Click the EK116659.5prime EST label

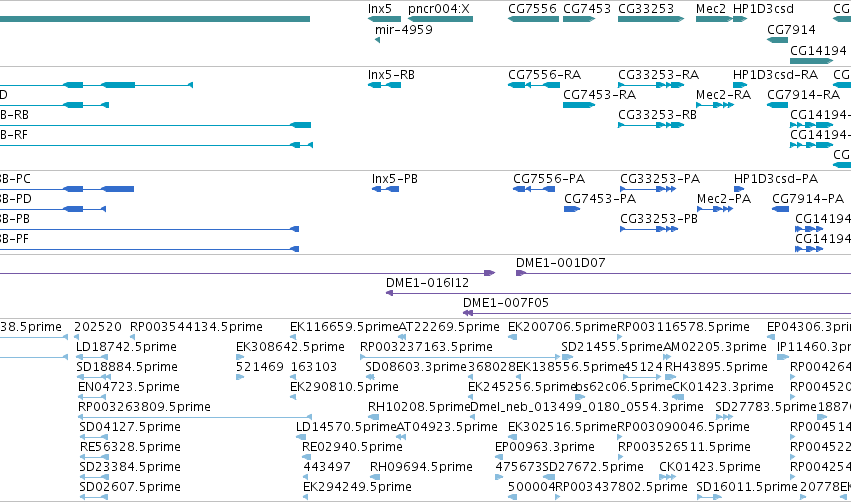point(344,327)
